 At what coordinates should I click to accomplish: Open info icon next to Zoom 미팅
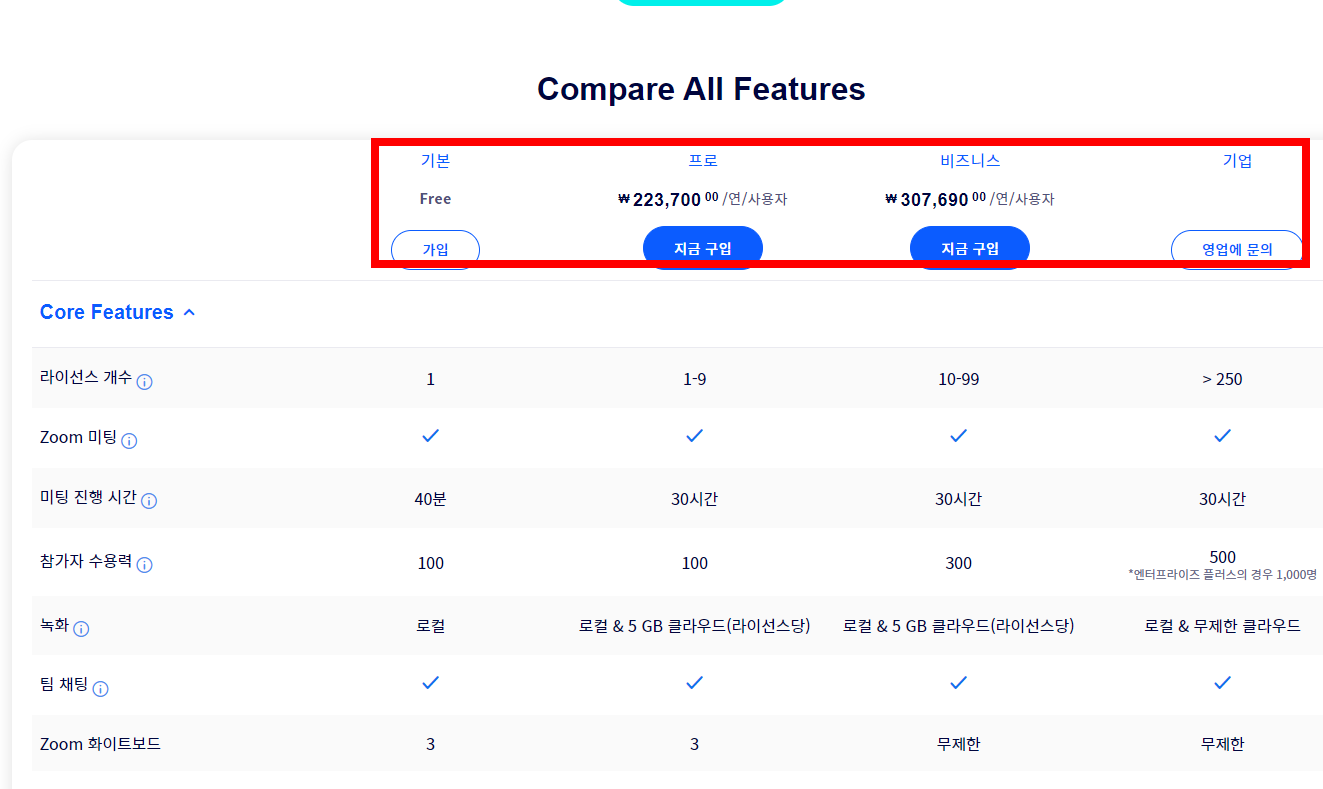tap(129, 441)
